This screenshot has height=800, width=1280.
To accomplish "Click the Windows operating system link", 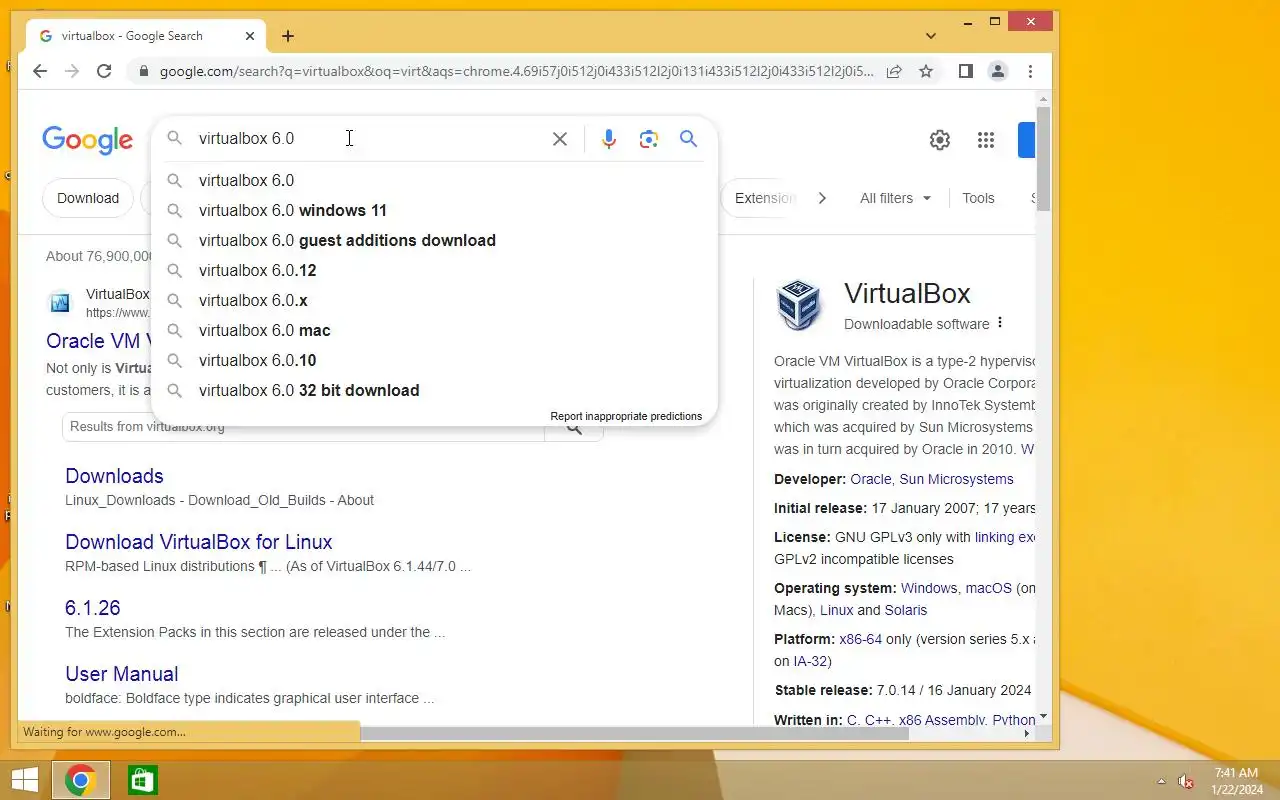I will click(x=929, y=588).
